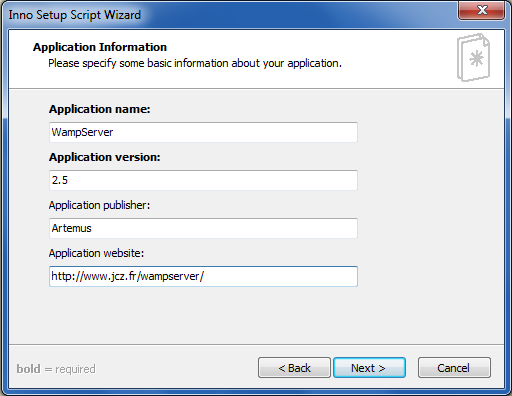This screenshot has width=512, height=396.
Task: Edit the Application website URL field
Action: [x=203, y=276]
